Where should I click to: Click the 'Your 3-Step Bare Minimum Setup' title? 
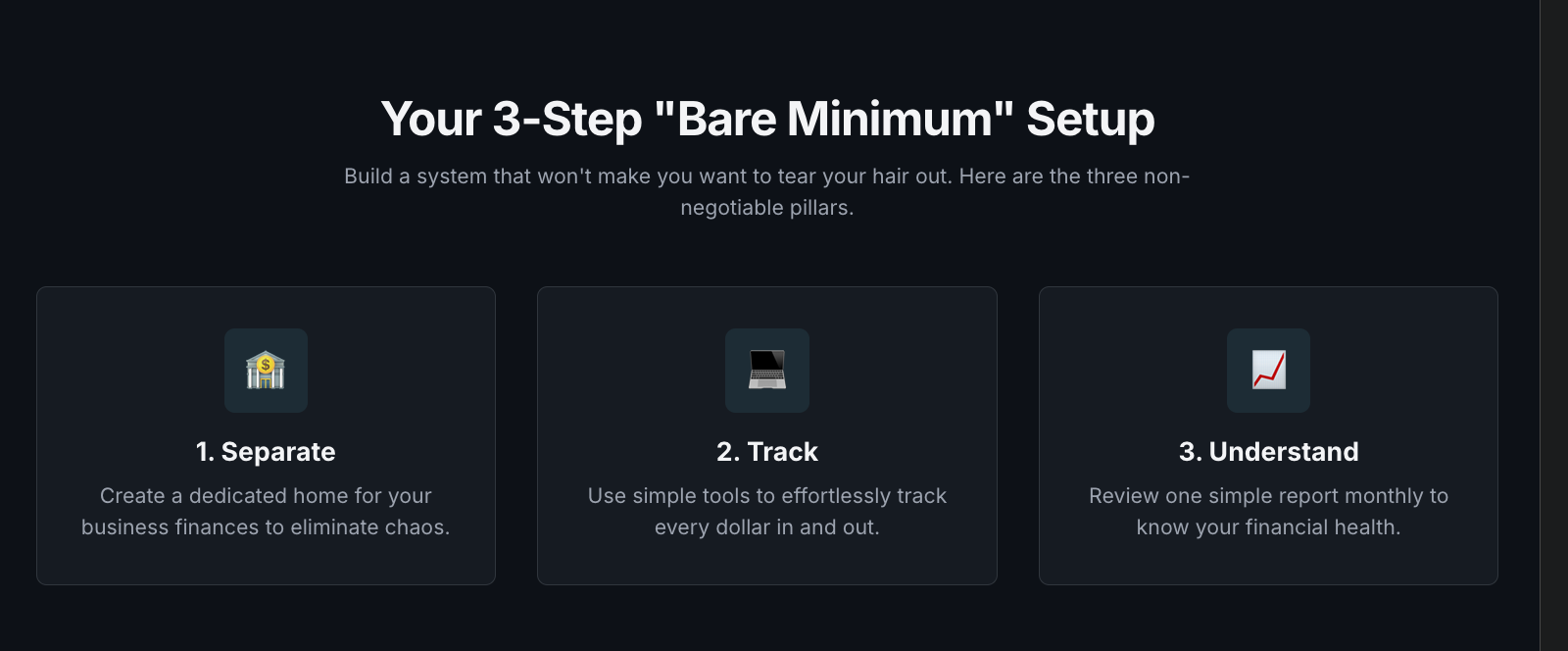767,119
